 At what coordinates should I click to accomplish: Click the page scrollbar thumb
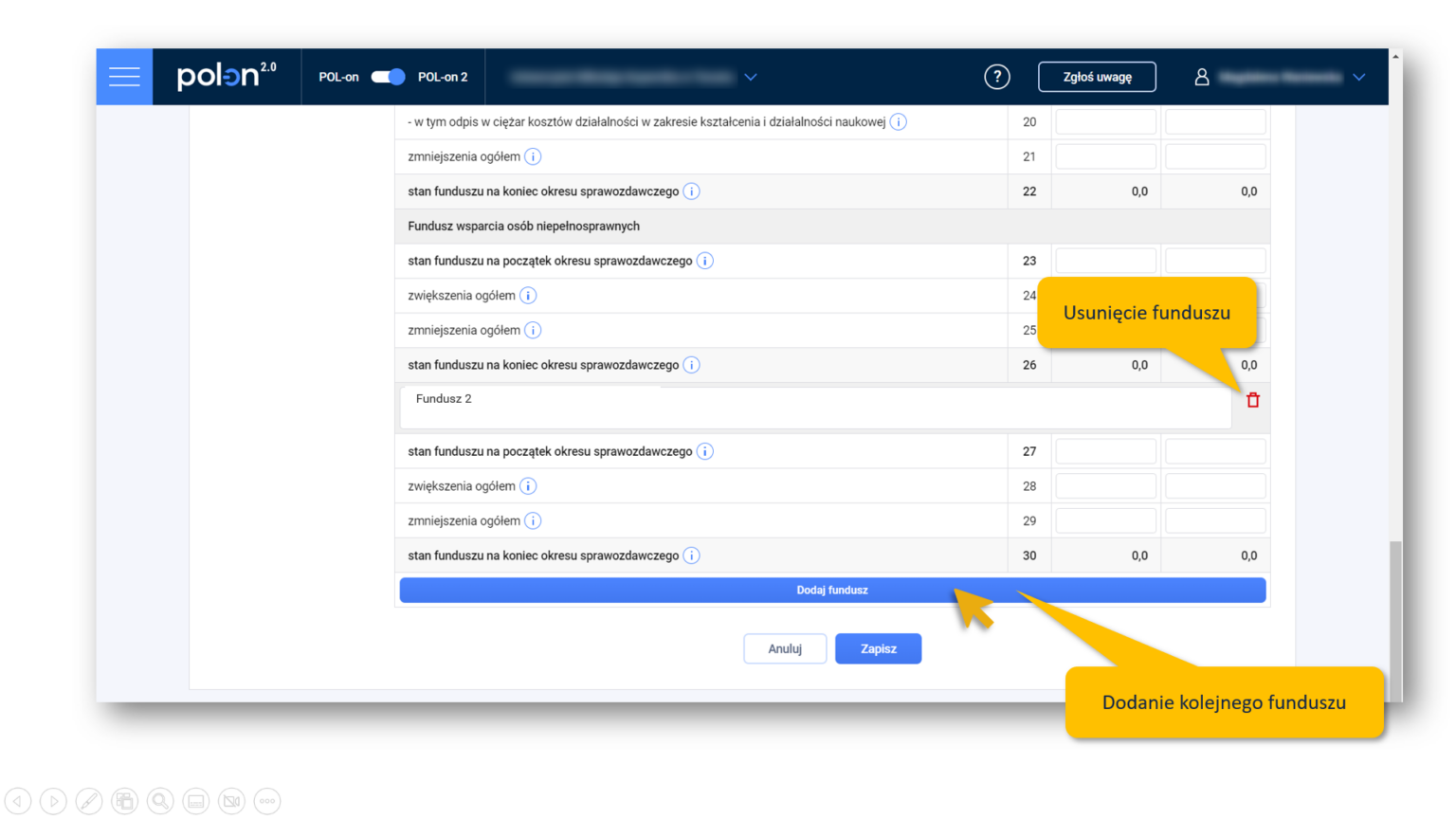pos(1395,621)
